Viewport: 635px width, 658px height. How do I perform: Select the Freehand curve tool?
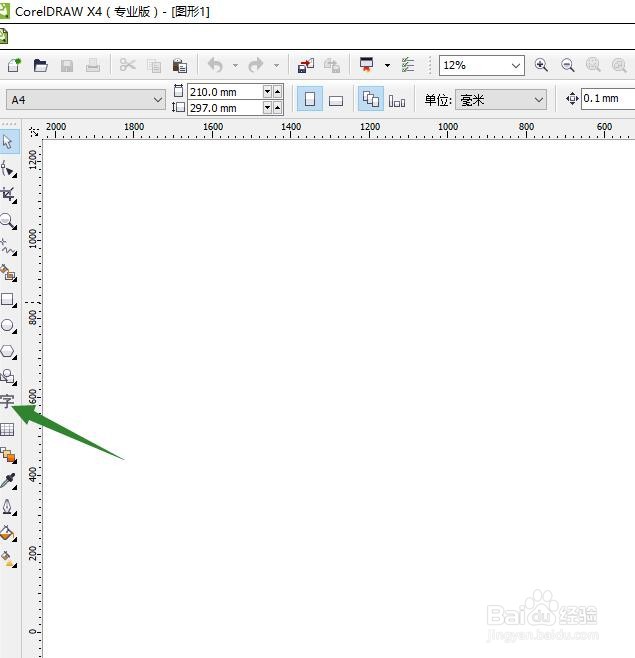click(x=8, y=247)
